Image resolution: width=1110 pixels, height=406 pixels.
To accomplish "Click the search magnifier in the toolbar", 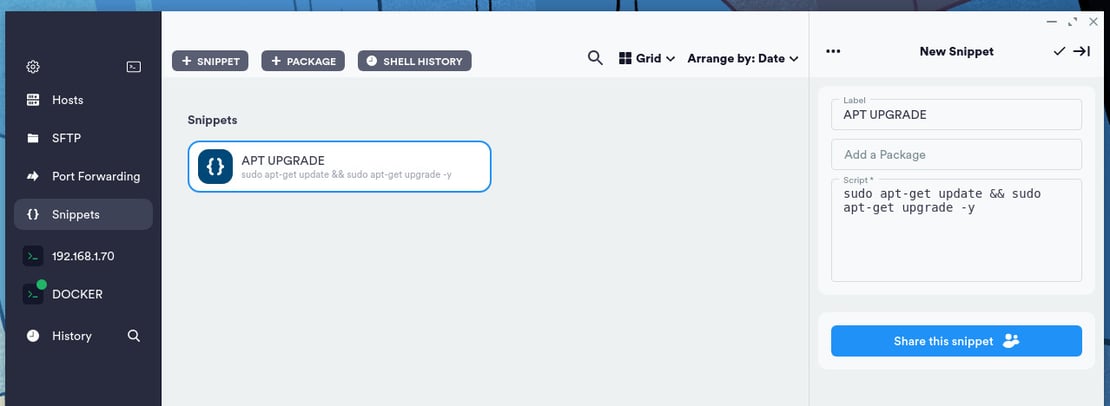I will [595, 59].
